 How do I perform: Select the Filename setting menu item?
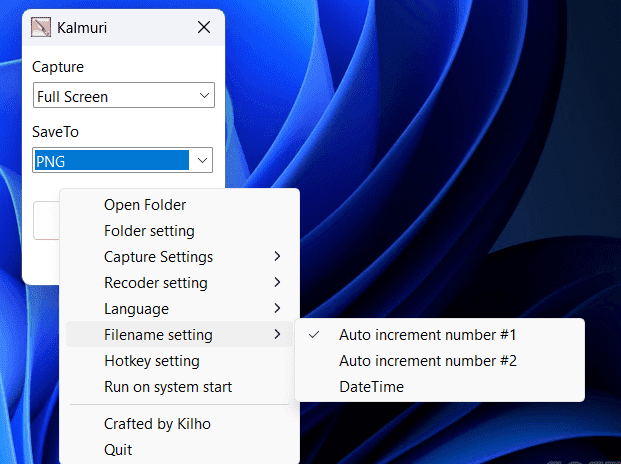(x=158, y=335)
